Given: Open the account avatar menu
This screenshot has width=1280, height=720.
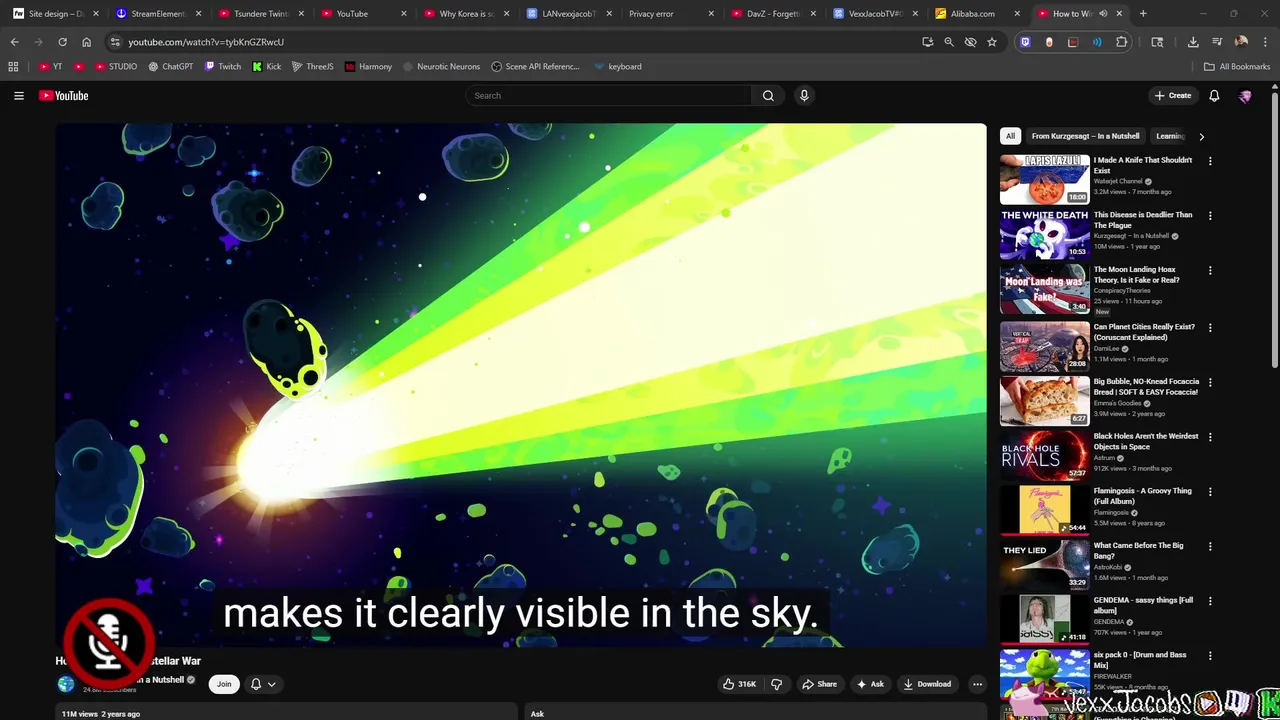Looking at the screenshot, I should click(x=1245, y=96).
